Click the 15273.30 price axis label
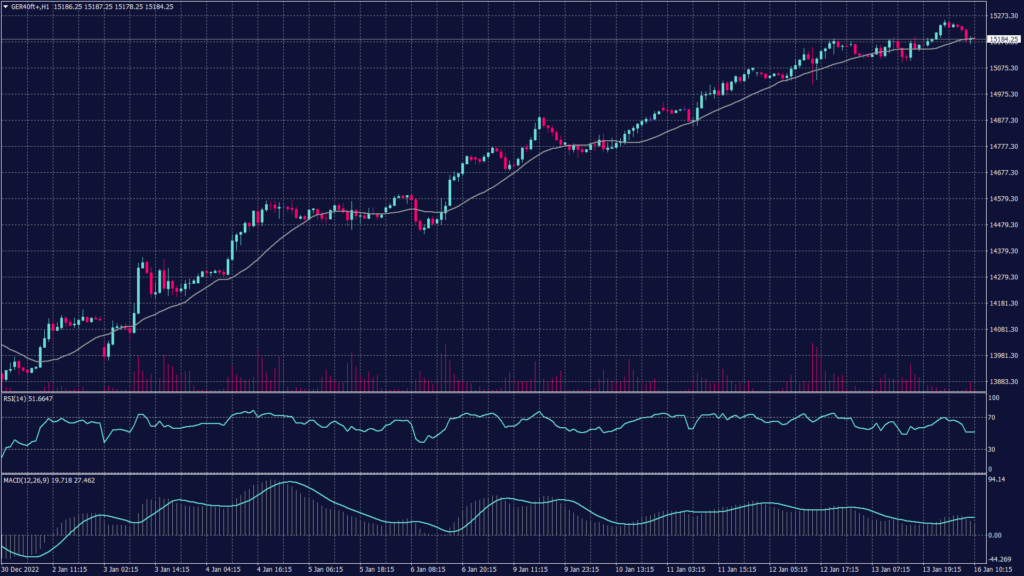 1003,16
